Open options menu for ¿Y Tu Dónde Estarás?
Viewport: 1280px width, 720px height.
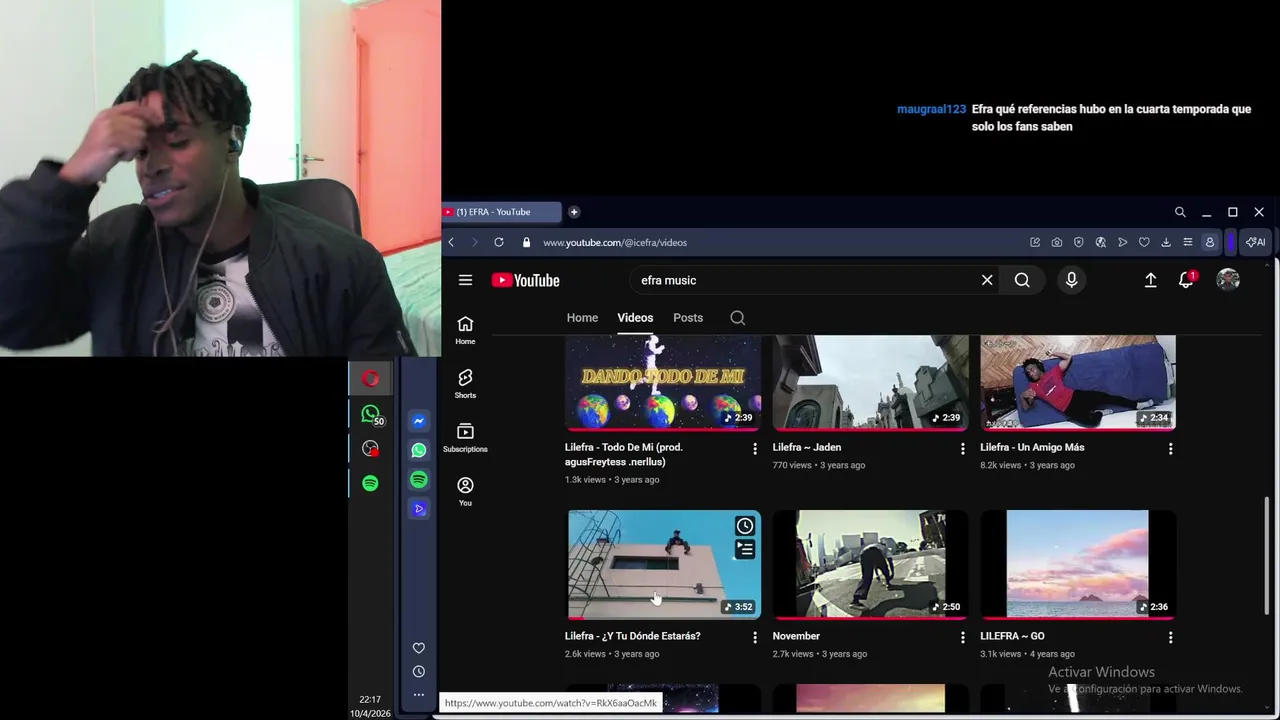click(x=755, y=637)
